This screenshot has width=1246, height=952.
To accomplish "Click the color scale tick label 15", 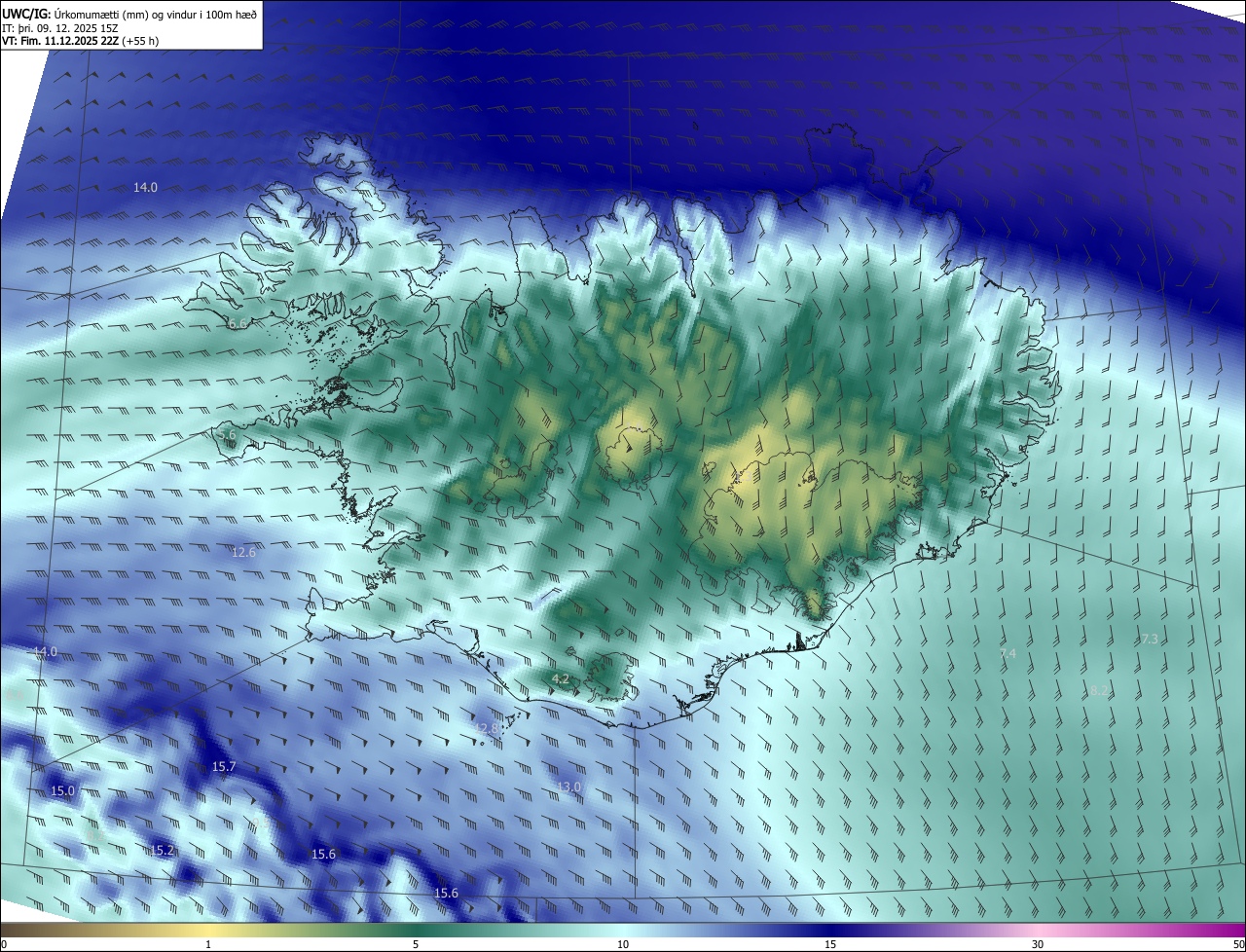I will [830, 944].
